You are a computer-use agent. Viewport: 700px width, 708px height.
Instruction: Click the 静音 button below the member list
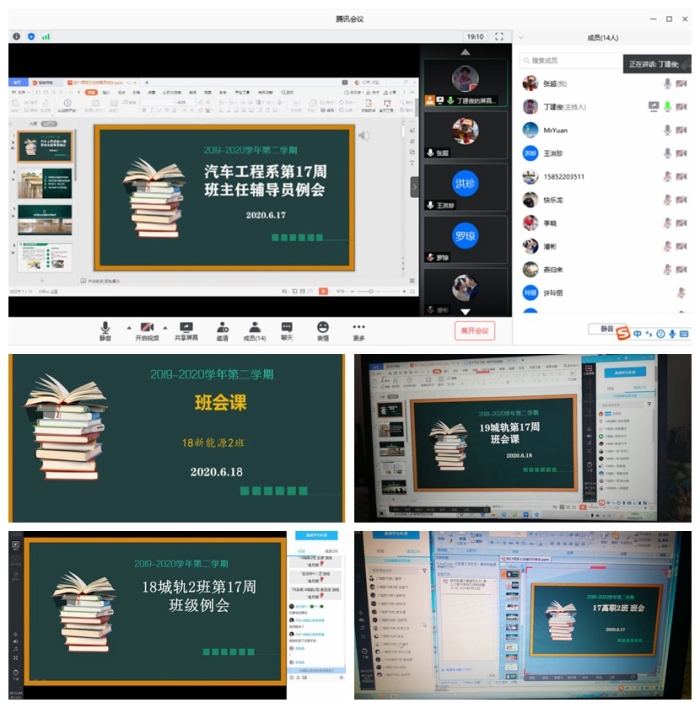click(x=606, y=328)
